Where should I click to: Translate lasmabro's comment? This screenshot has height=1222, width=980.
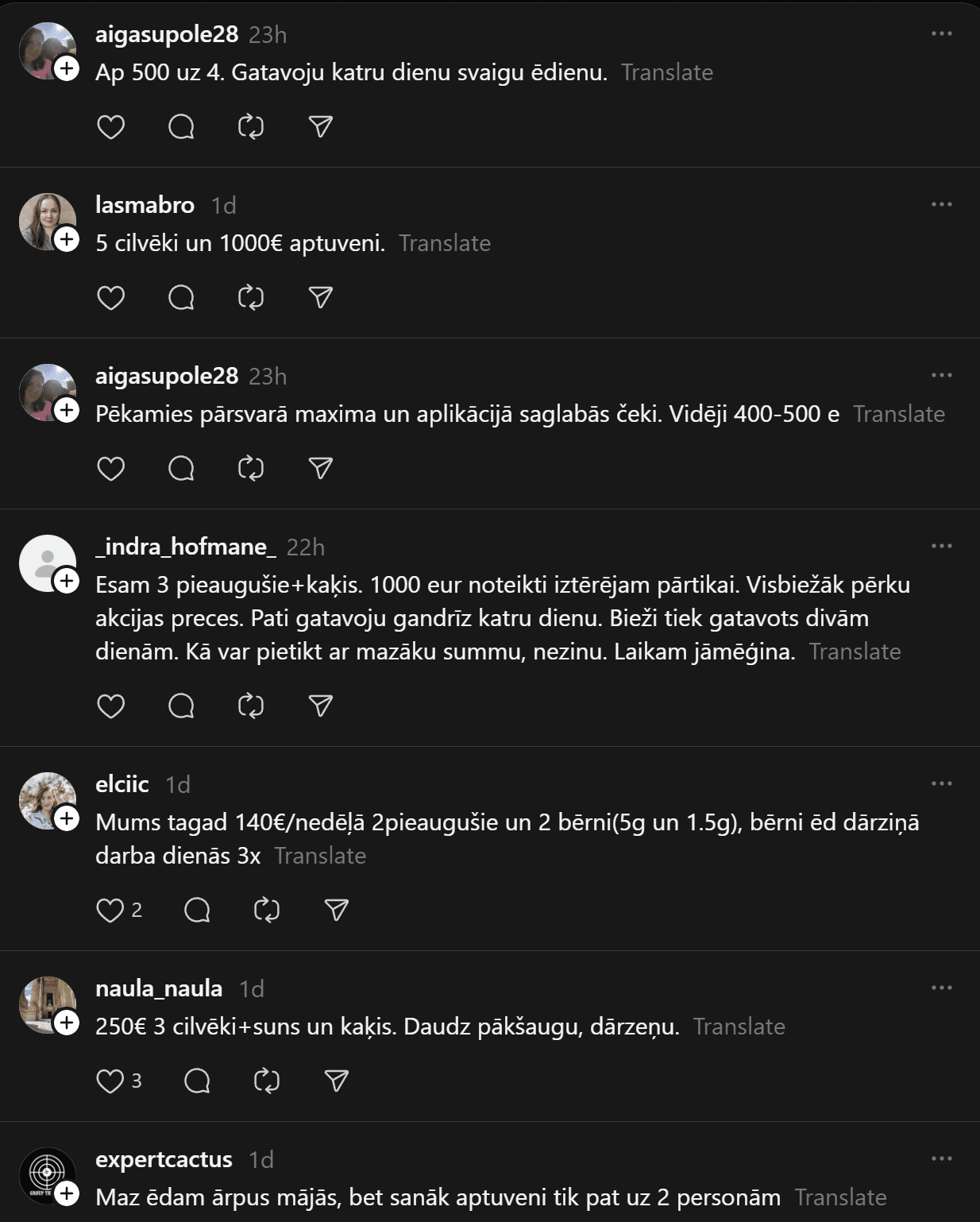pos(445,243)
